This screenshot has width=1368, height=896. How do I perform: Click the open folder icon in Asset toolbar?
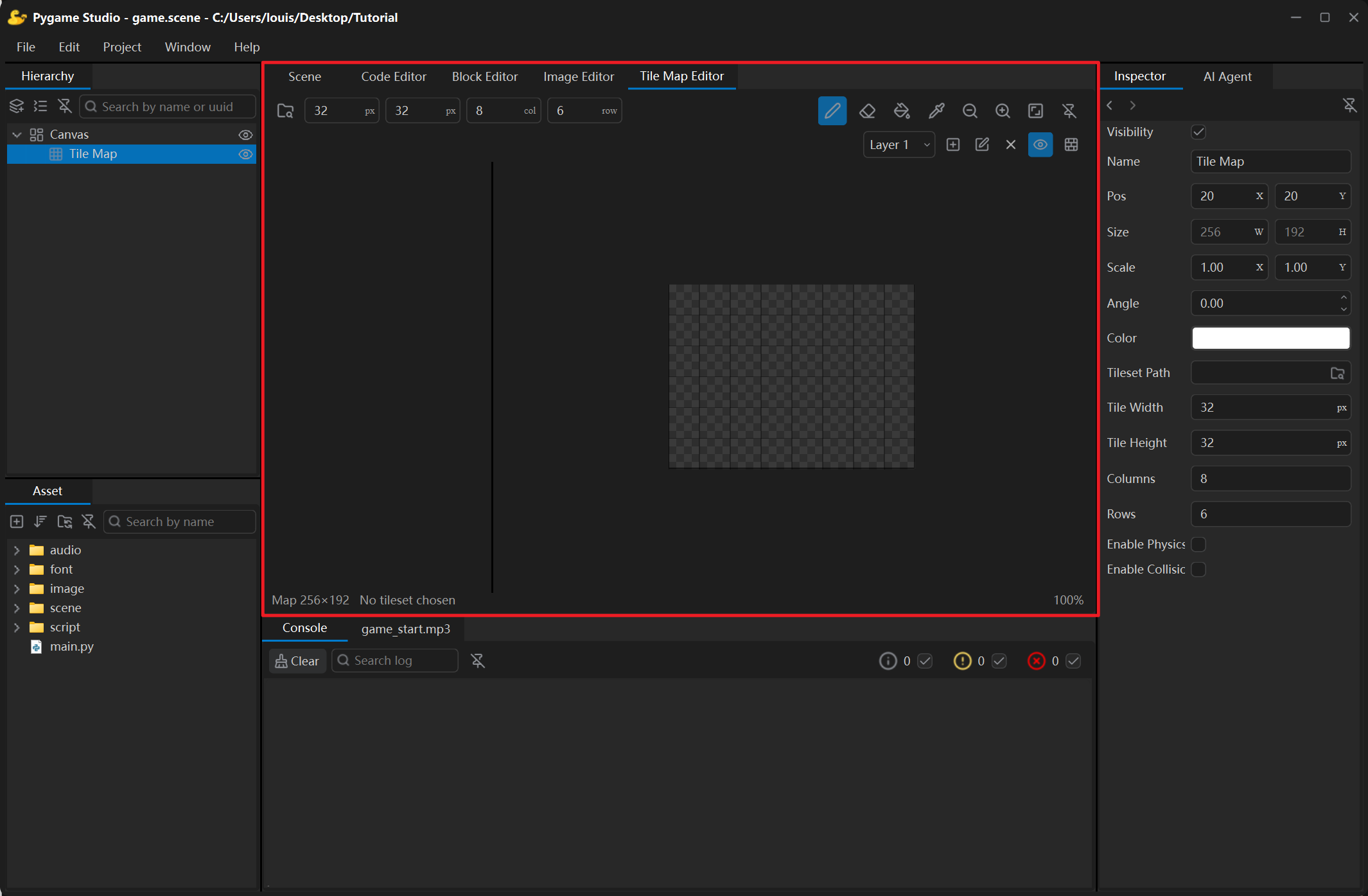tap(65, 522)
